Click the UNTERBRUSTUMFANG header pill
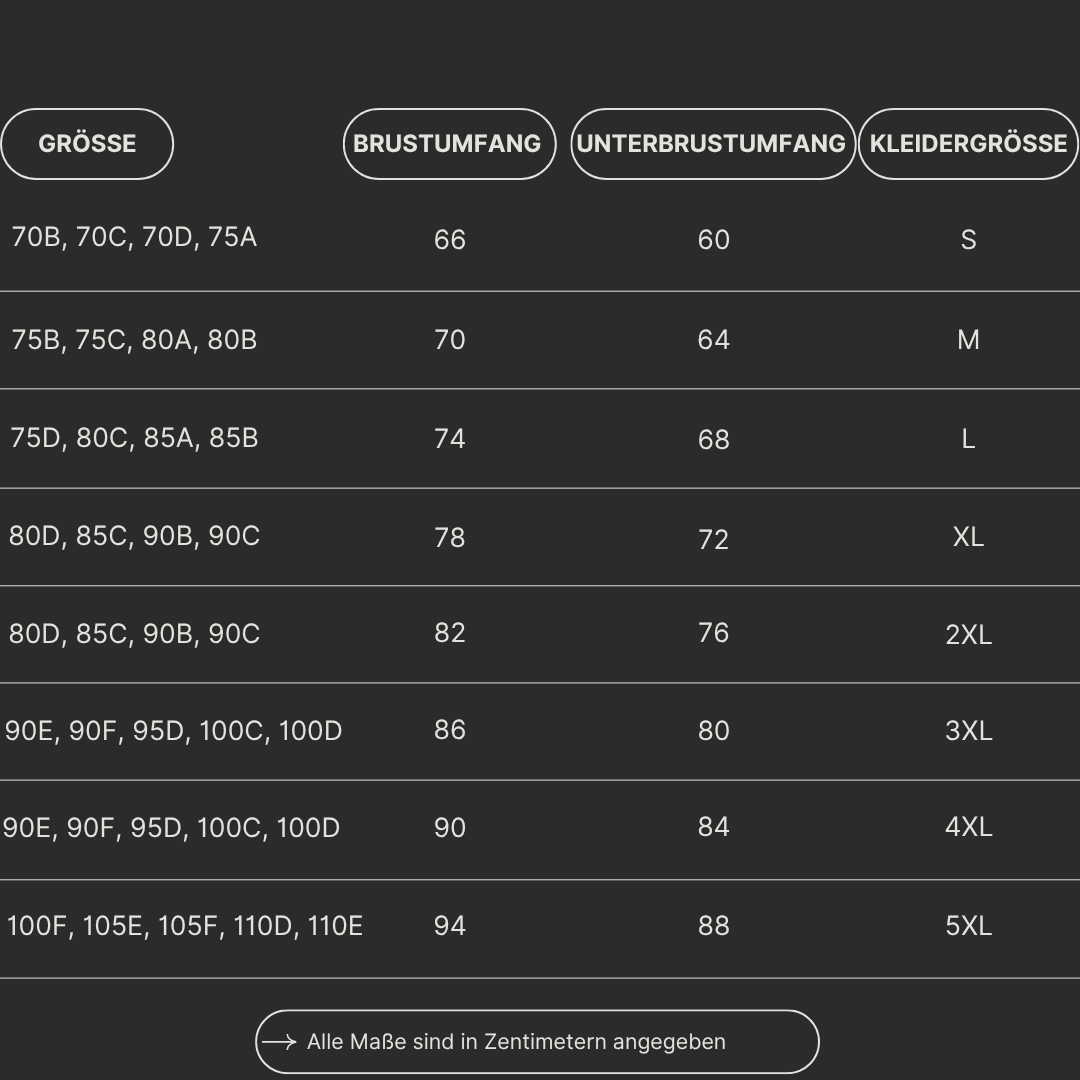 (x=713, y=144)
